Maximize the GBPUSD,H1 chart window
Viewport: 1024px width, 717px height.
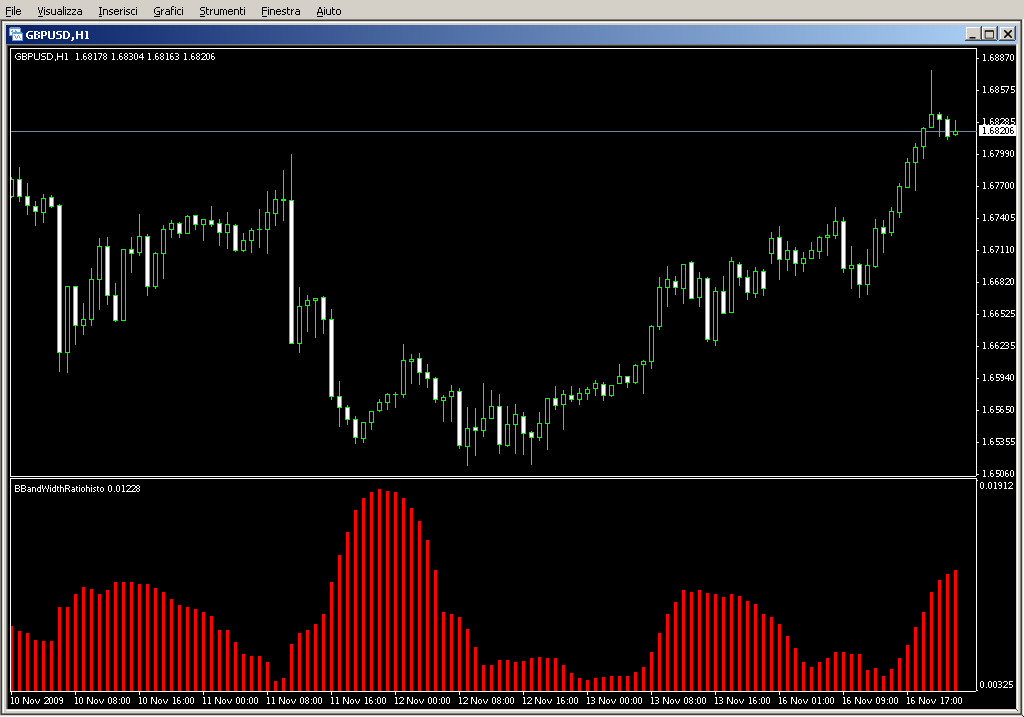click(x=989, y=34)
